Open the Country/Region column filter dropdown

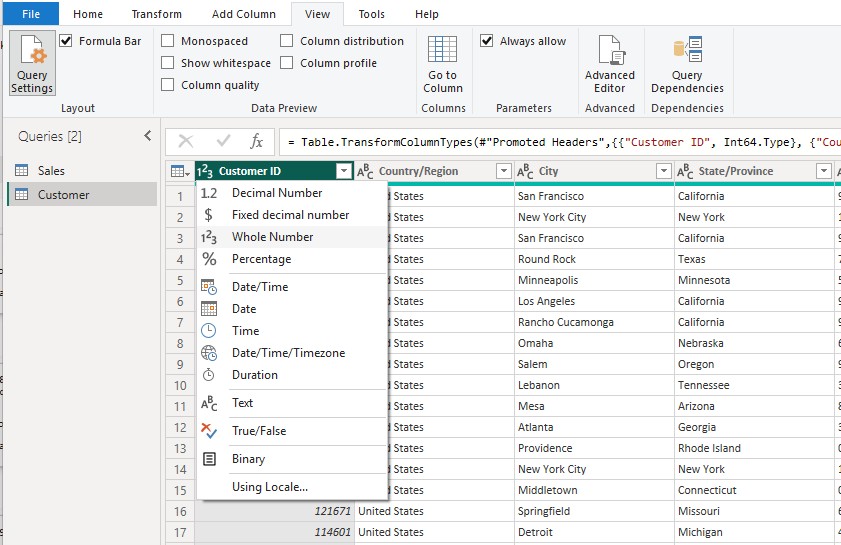[504, 172]
